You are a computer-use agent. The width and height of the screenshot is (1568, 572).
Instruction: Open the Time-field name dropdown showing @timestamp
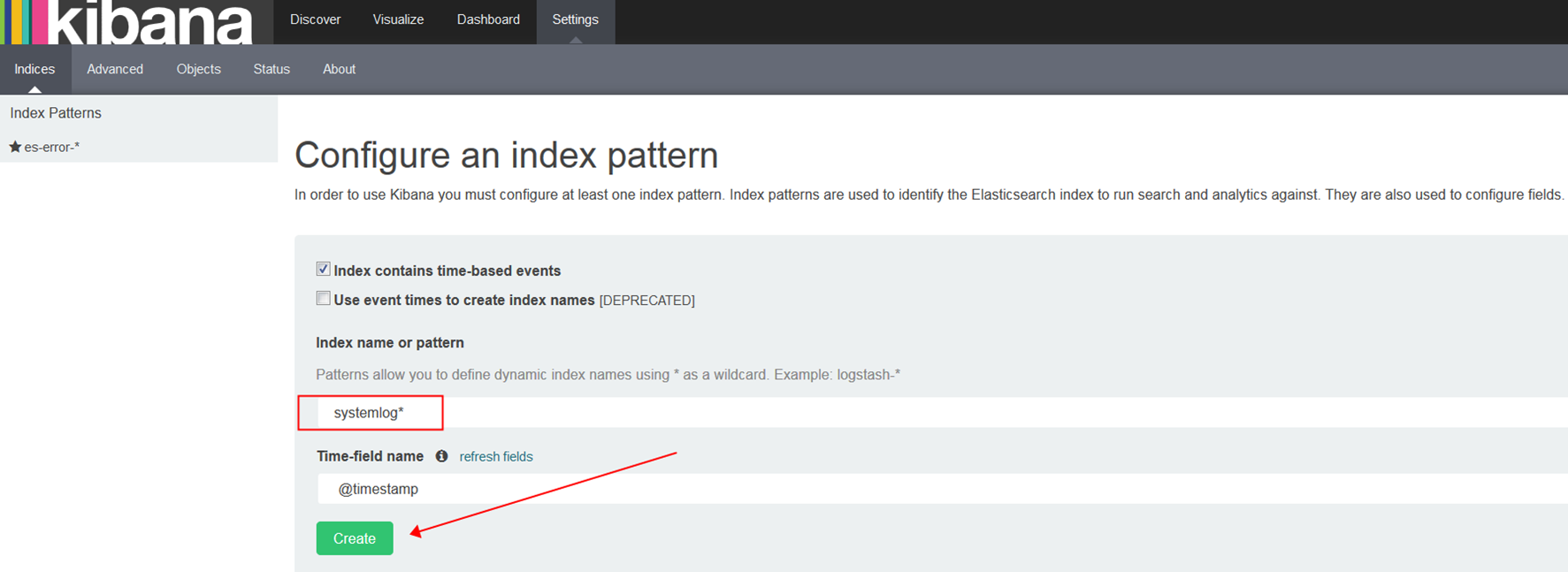[937, 489]
